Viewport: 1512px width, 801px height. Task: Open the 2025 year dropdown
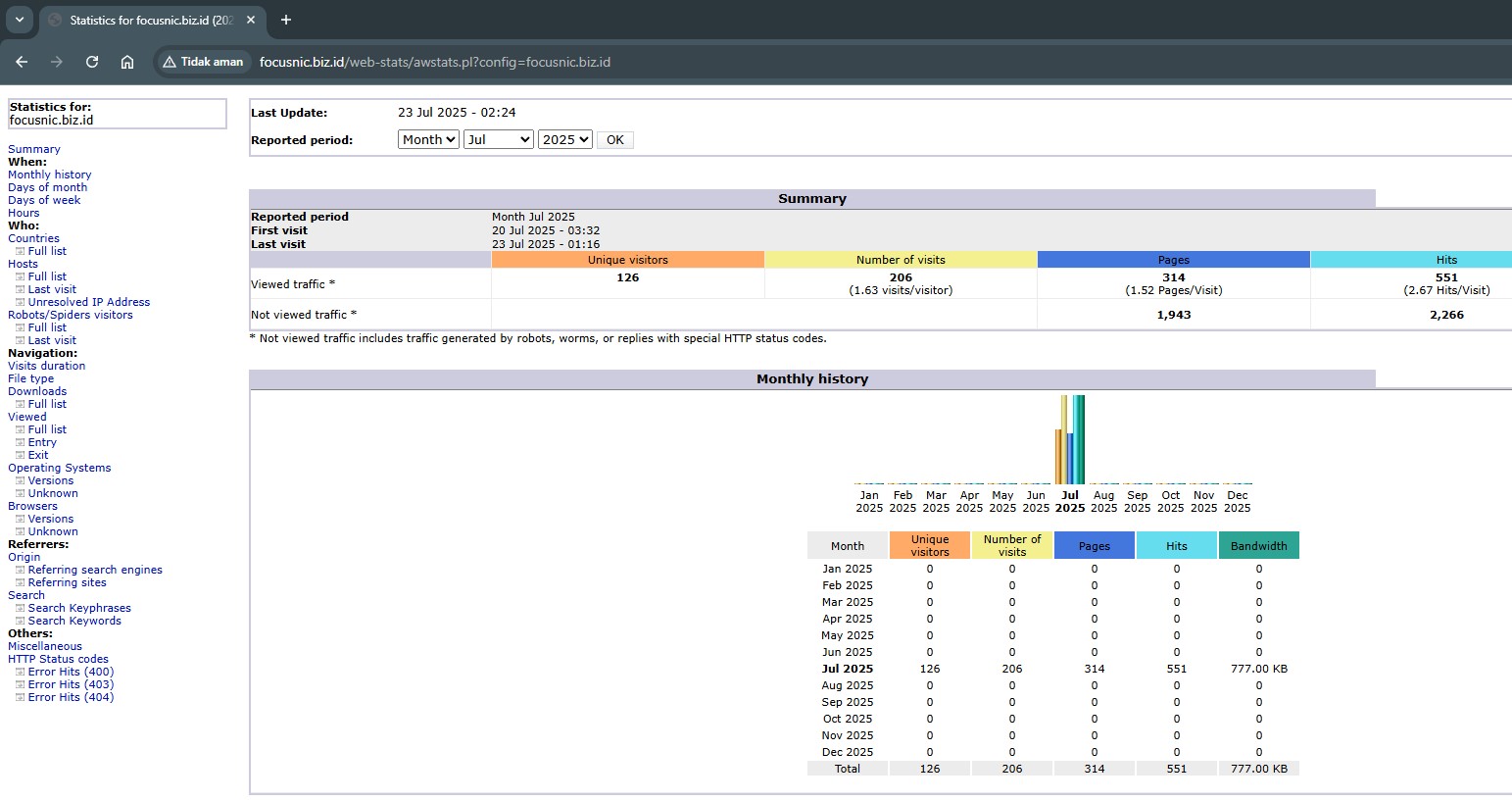click(x=564, y=140)
